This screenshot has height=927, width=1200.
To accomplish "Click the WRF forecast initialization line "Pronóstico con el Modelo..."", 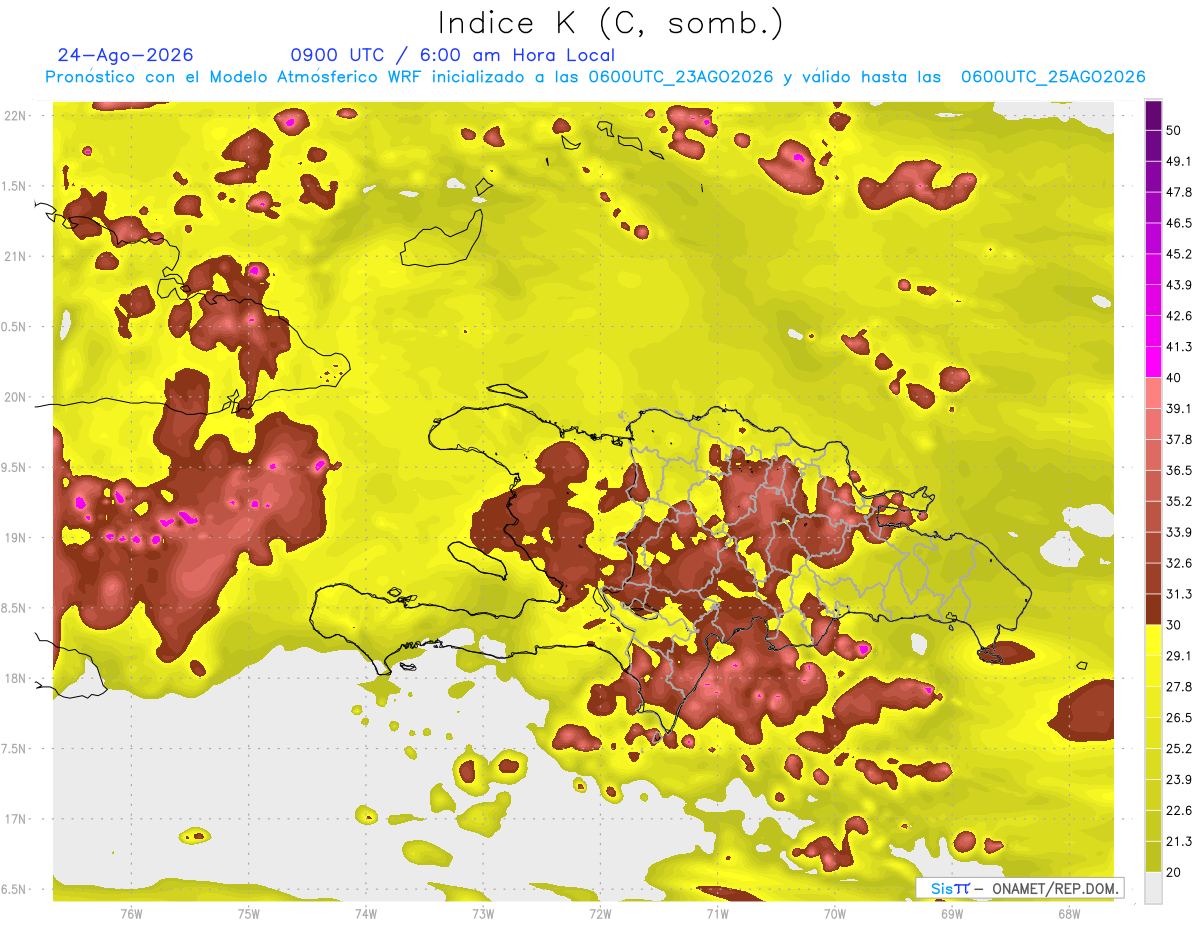I will click(595, 77).
